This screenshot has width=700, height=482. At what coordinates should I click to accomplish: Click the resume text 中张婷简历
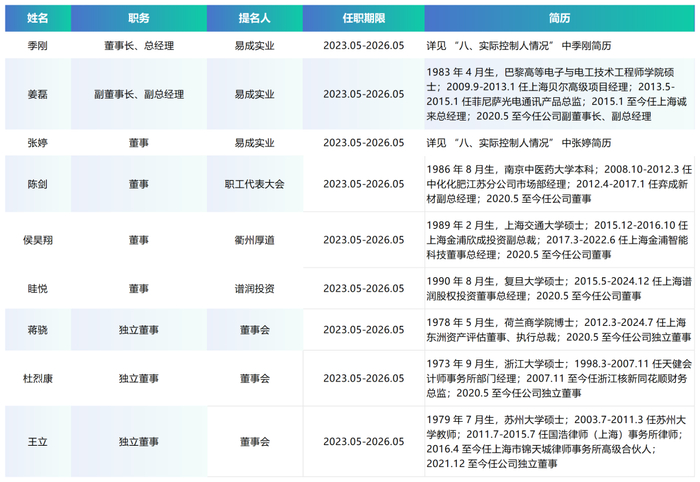click(586, 143)
